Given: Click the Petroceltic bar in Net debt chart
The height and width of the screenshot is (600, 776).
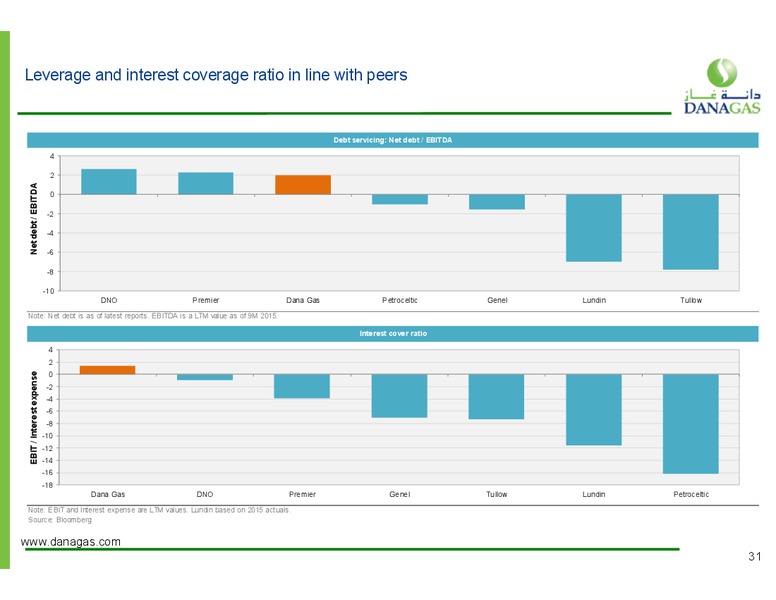Looking at the screenshot, I should click(400, 200).
